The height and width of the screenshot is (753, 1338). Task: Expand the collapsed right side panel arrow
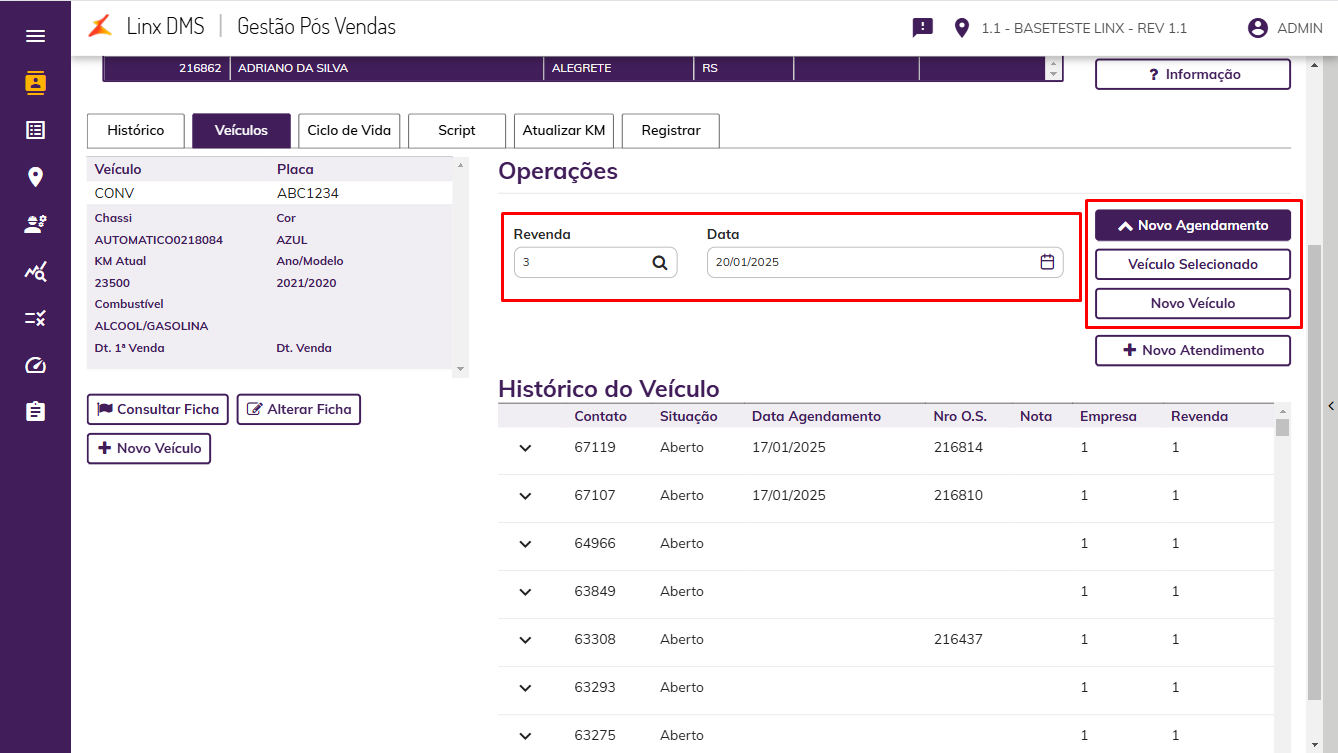(1331, 405)
